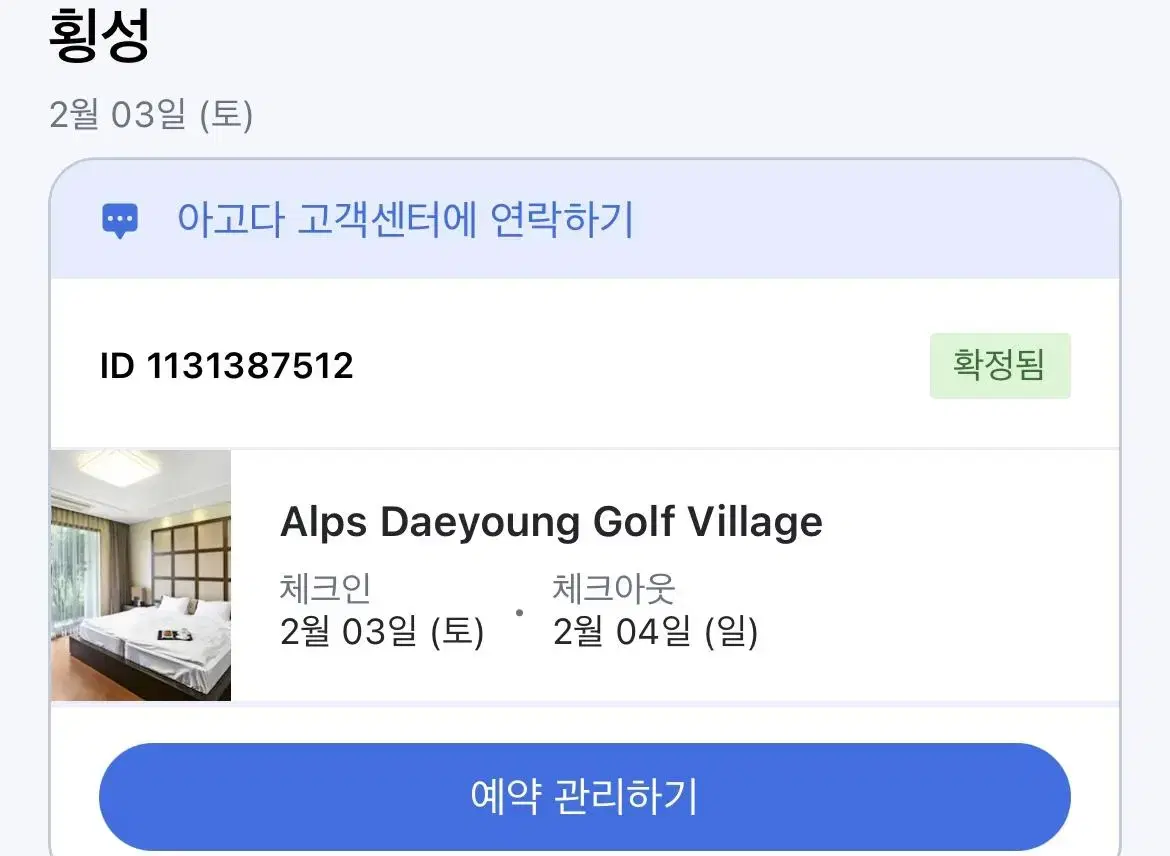Tap the 체크인 label

pyautogui.click(x=325, y=588)
